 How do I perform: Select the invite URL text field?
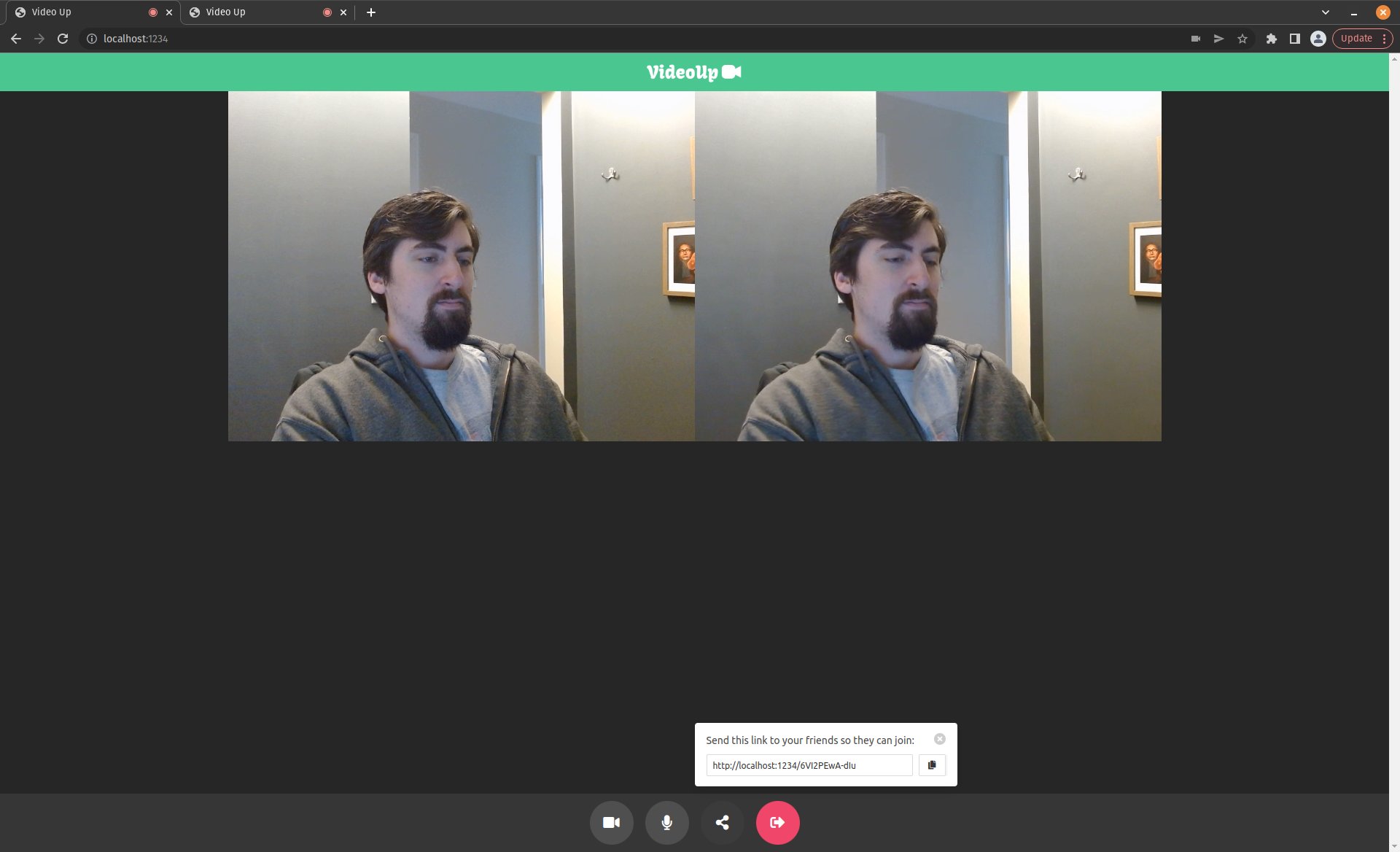pos(809,765)
